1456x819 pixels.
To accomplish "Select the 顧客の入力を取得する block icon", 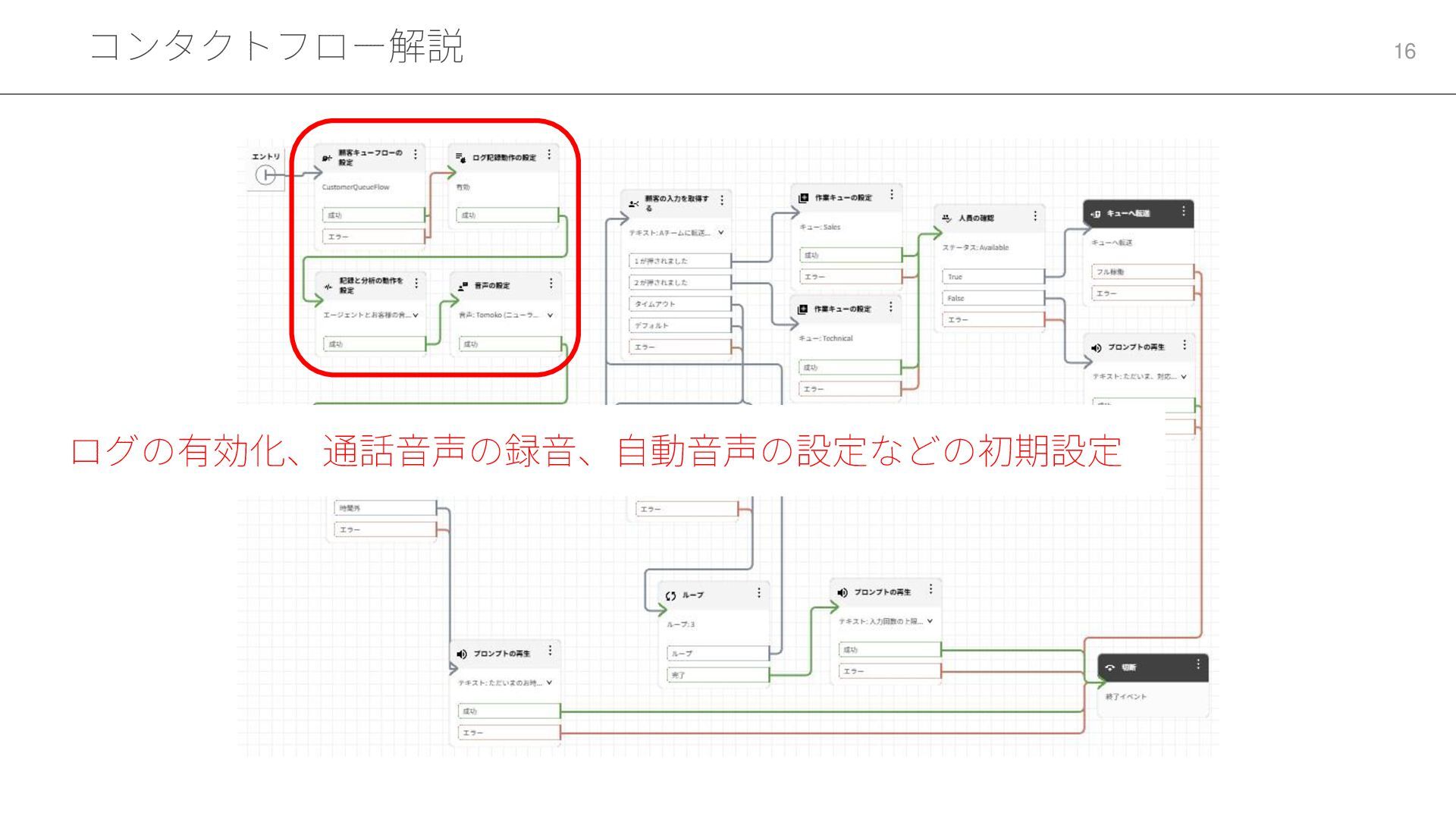I will pyautogui.click(x=634, y=203).
